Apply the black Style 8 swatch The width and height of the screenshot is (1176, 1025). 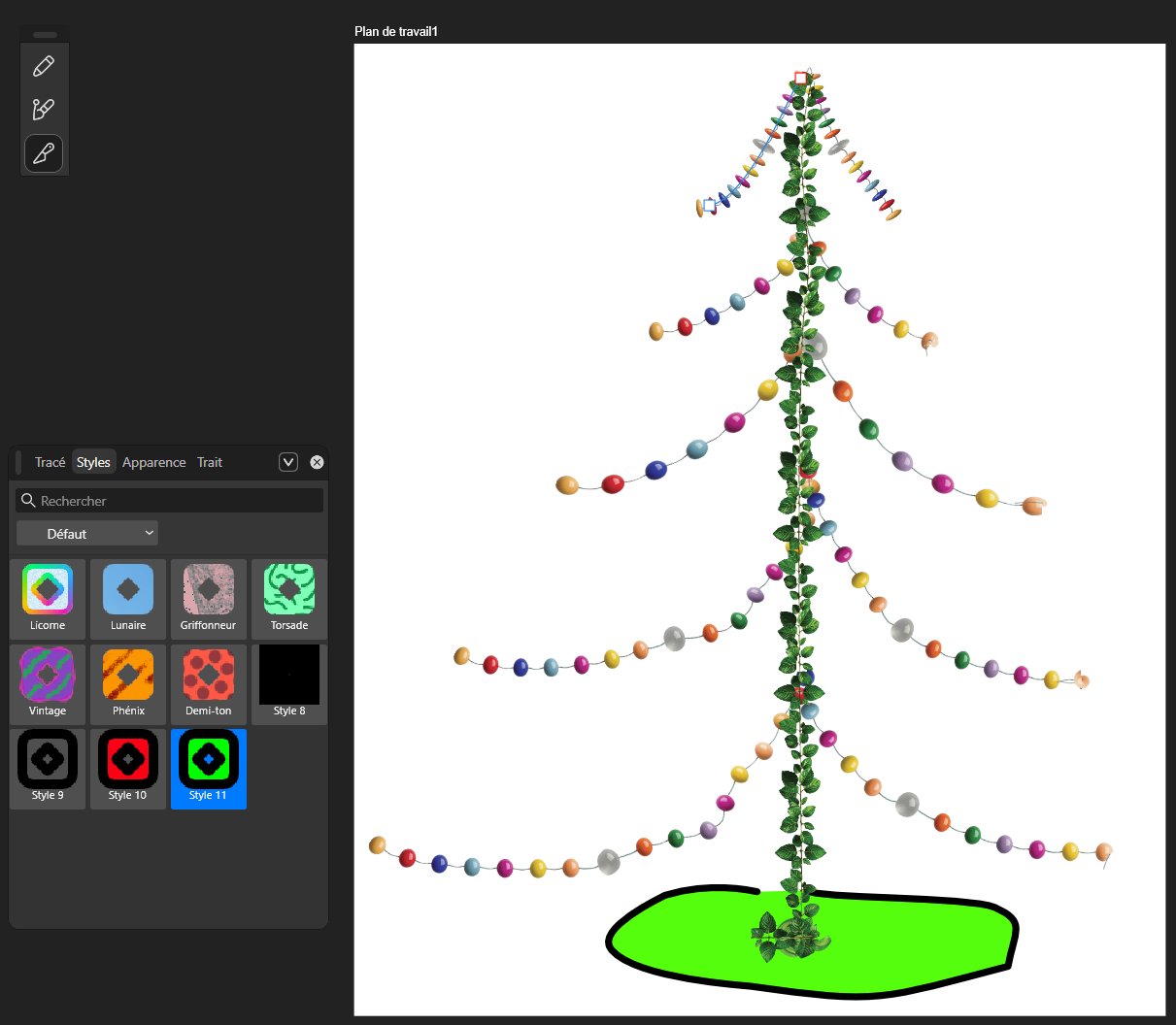pyautogui.click(x=289, y=682)
